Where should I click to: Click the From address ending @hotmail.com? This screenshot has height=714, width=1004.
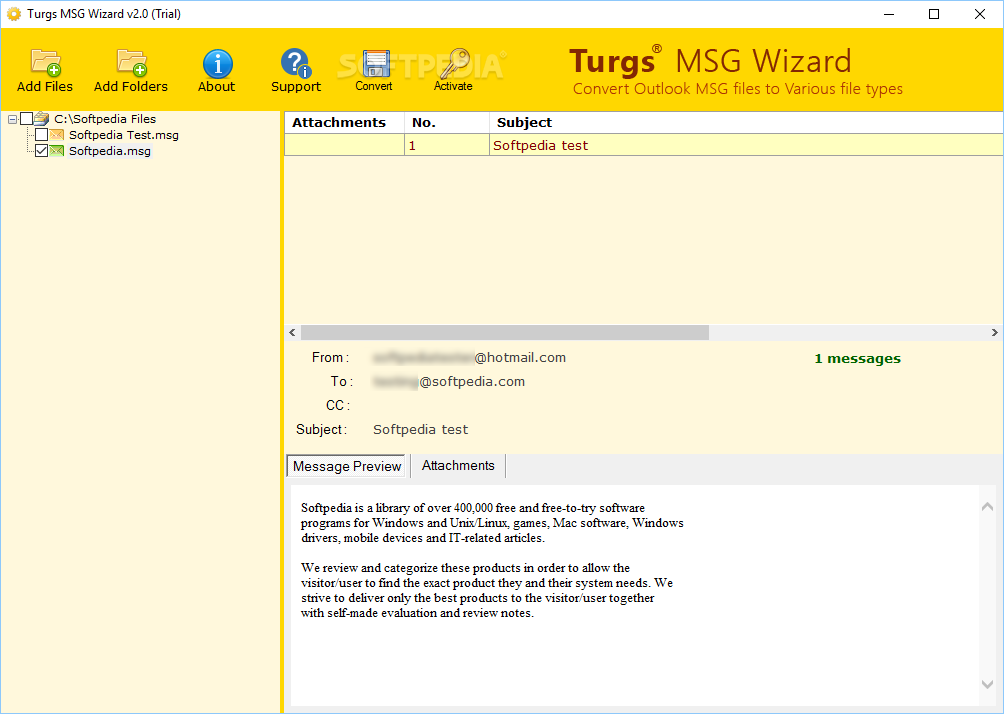pyautogui.click(x=469, y=357)
